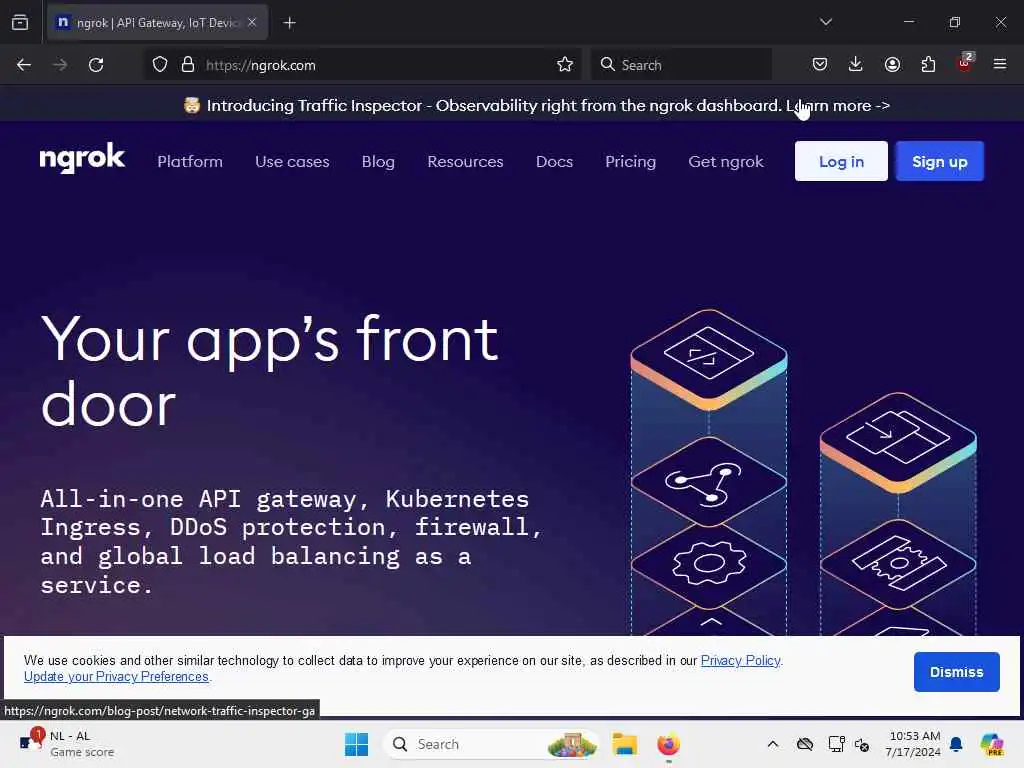Launch the Copilot preview icon
This screenshot has width=1024, height=768.
(x=992, y=744)
